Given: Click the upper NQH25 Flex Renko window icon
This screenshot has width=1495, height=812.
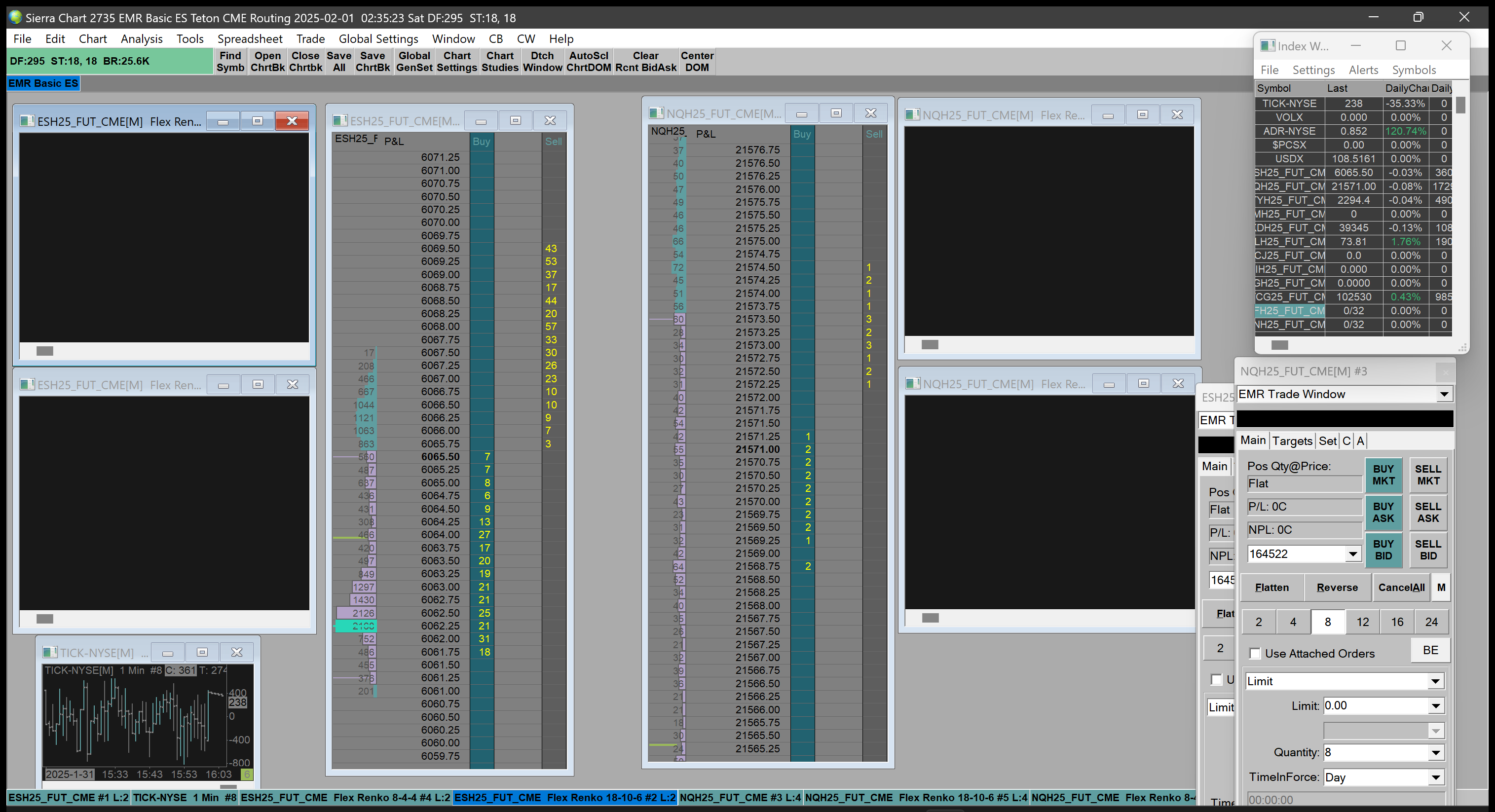Looking at the screenshot, I should (x=913, y=115).
